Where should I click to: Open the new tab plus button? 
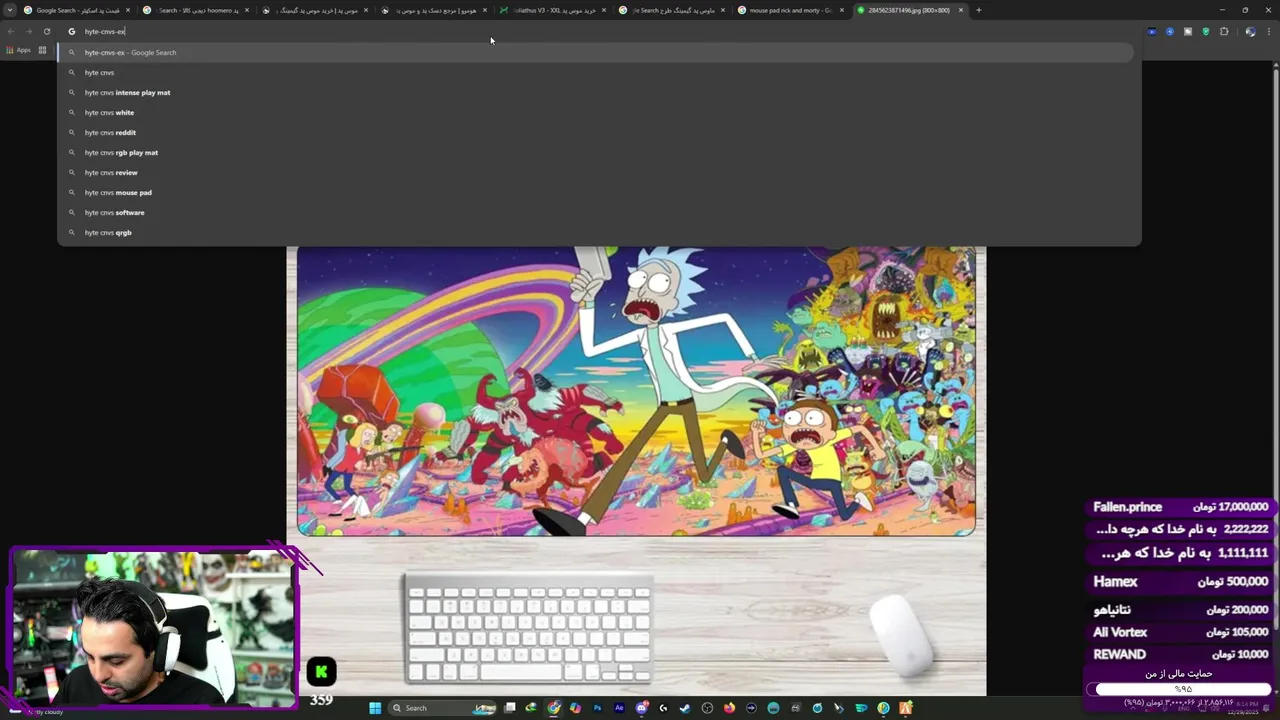pos(978,10)
